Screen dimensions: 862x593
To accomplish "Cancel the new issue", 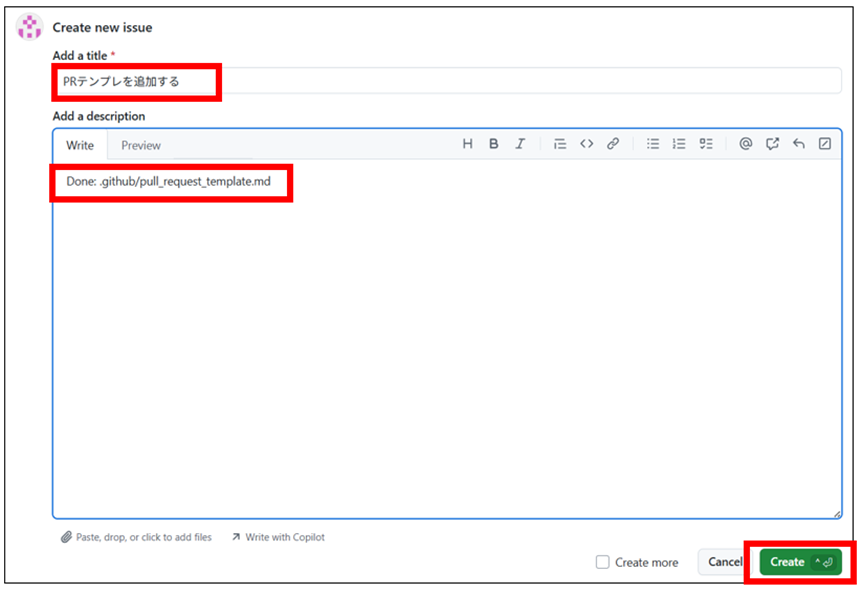I will [x=725, y=562].
